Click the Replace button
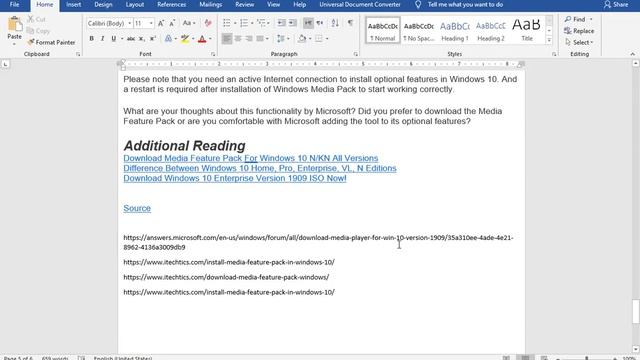The height and width of the screenshot is (360, 640). coord(579,31)
